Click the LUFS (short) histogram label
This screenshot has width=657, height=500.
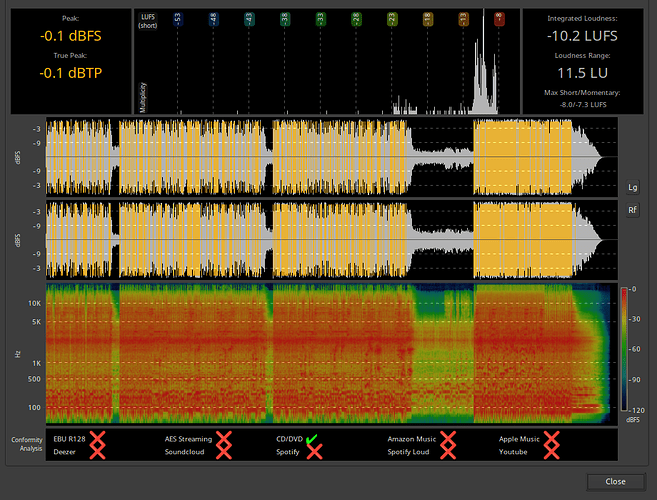coord(146,21)
